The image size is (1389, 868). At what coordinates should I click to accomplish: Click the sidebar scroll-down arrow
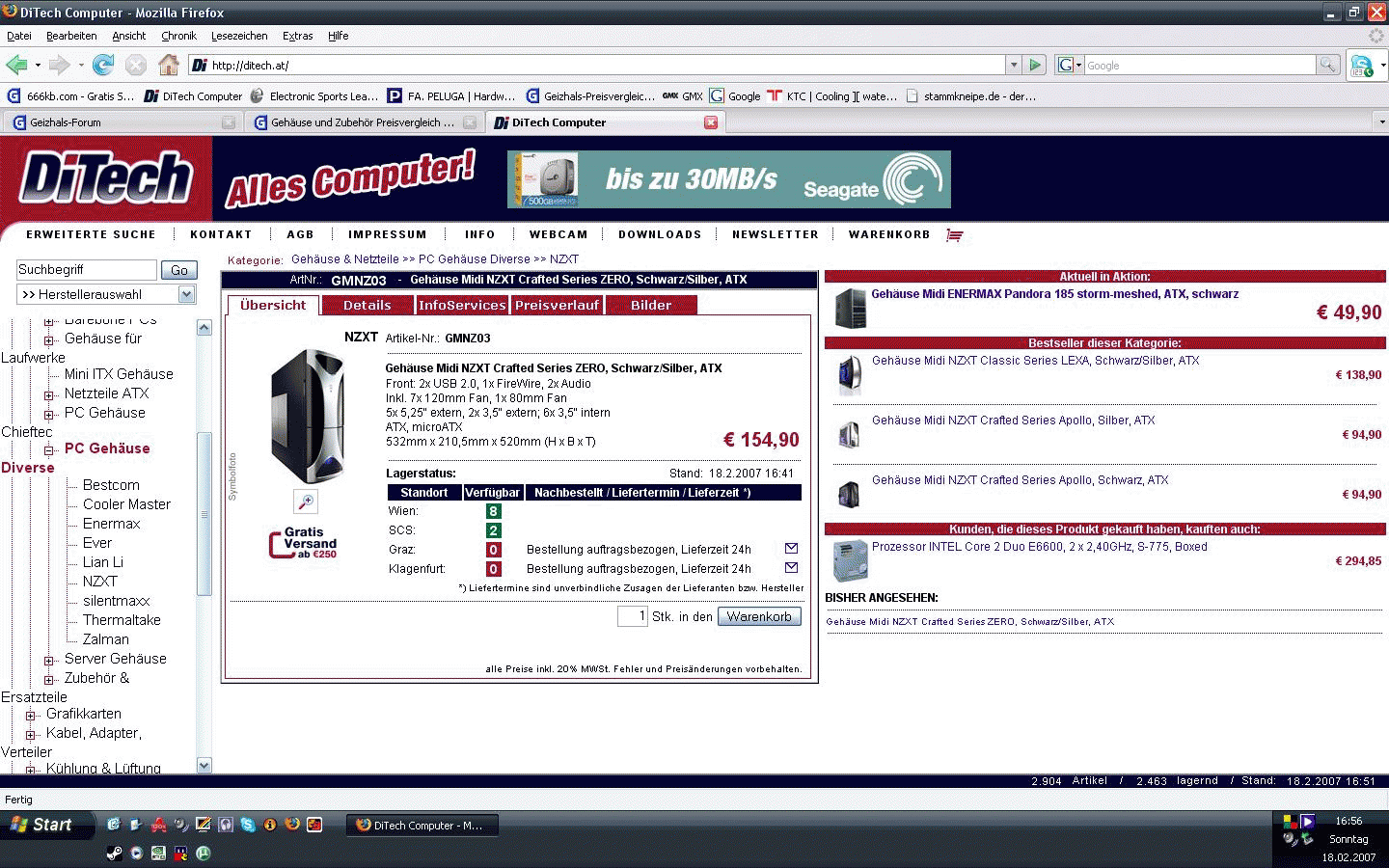coord(204,765)
